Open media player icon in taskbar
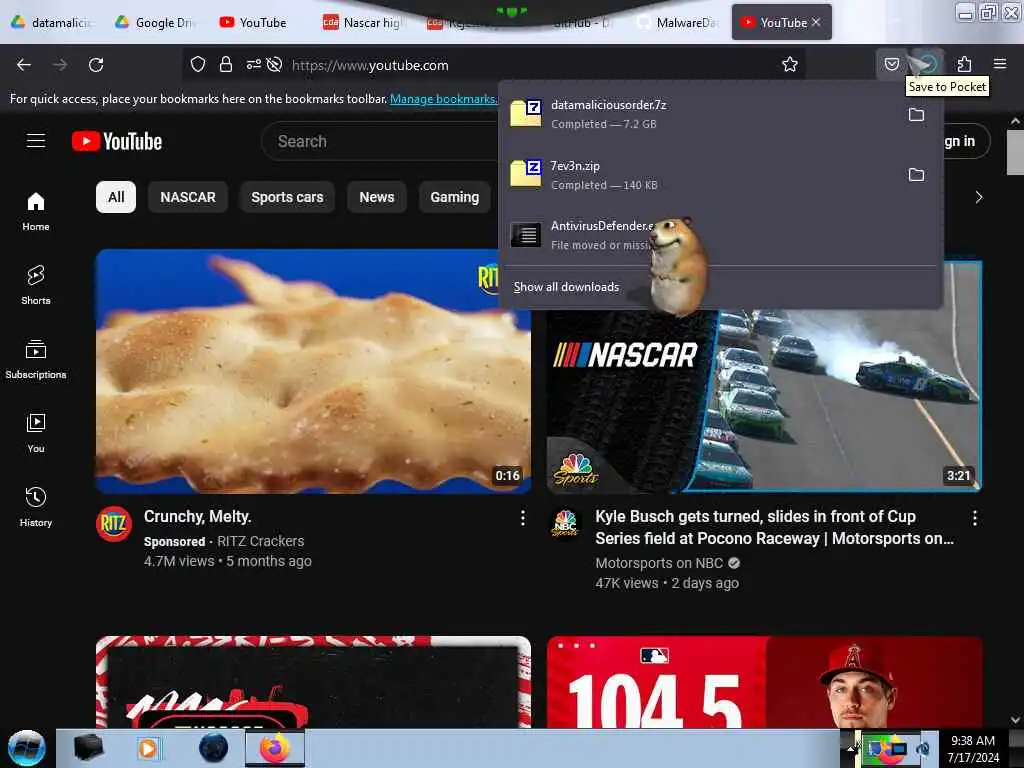1024x768 pixels. click(148, 748)
